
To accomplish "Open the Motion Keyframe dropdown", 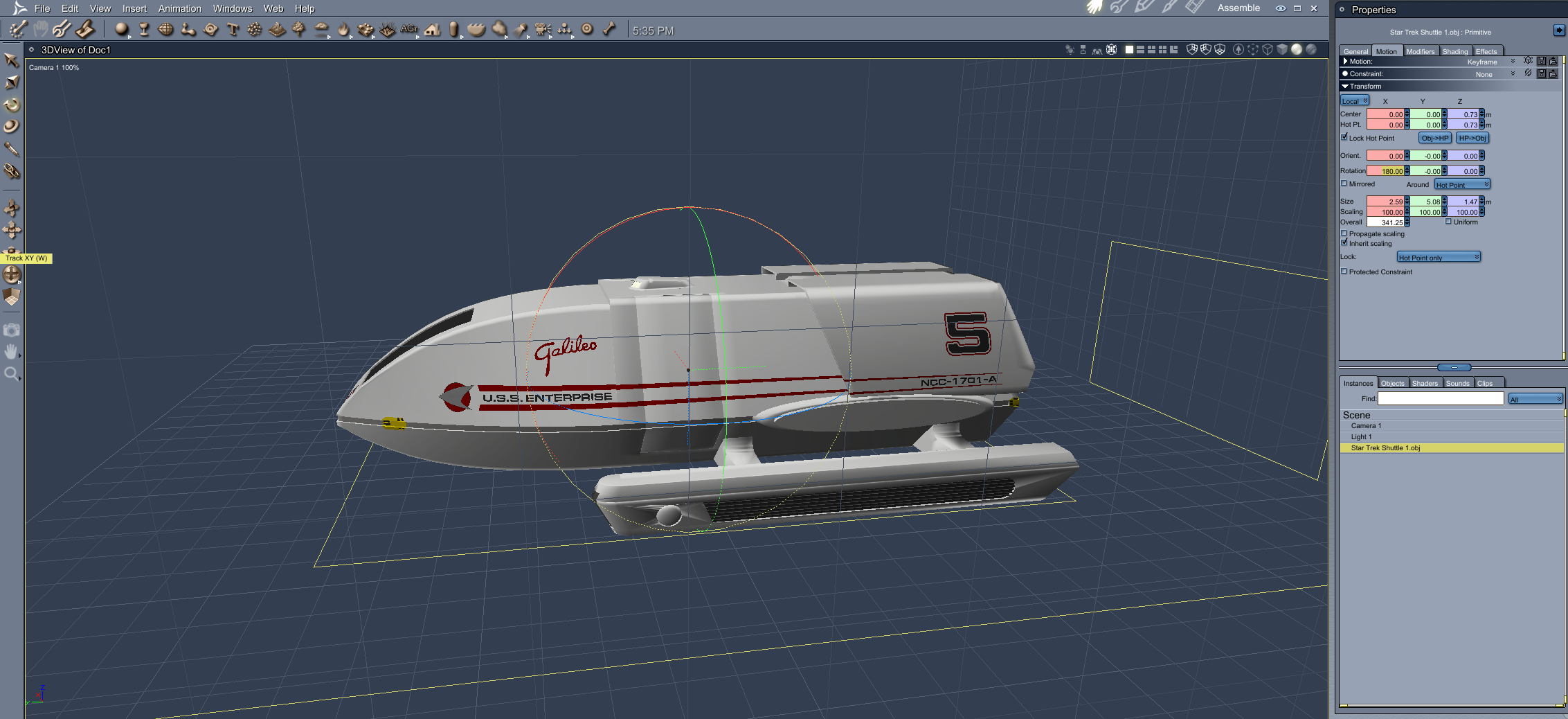I will (x=1513, y=62).
